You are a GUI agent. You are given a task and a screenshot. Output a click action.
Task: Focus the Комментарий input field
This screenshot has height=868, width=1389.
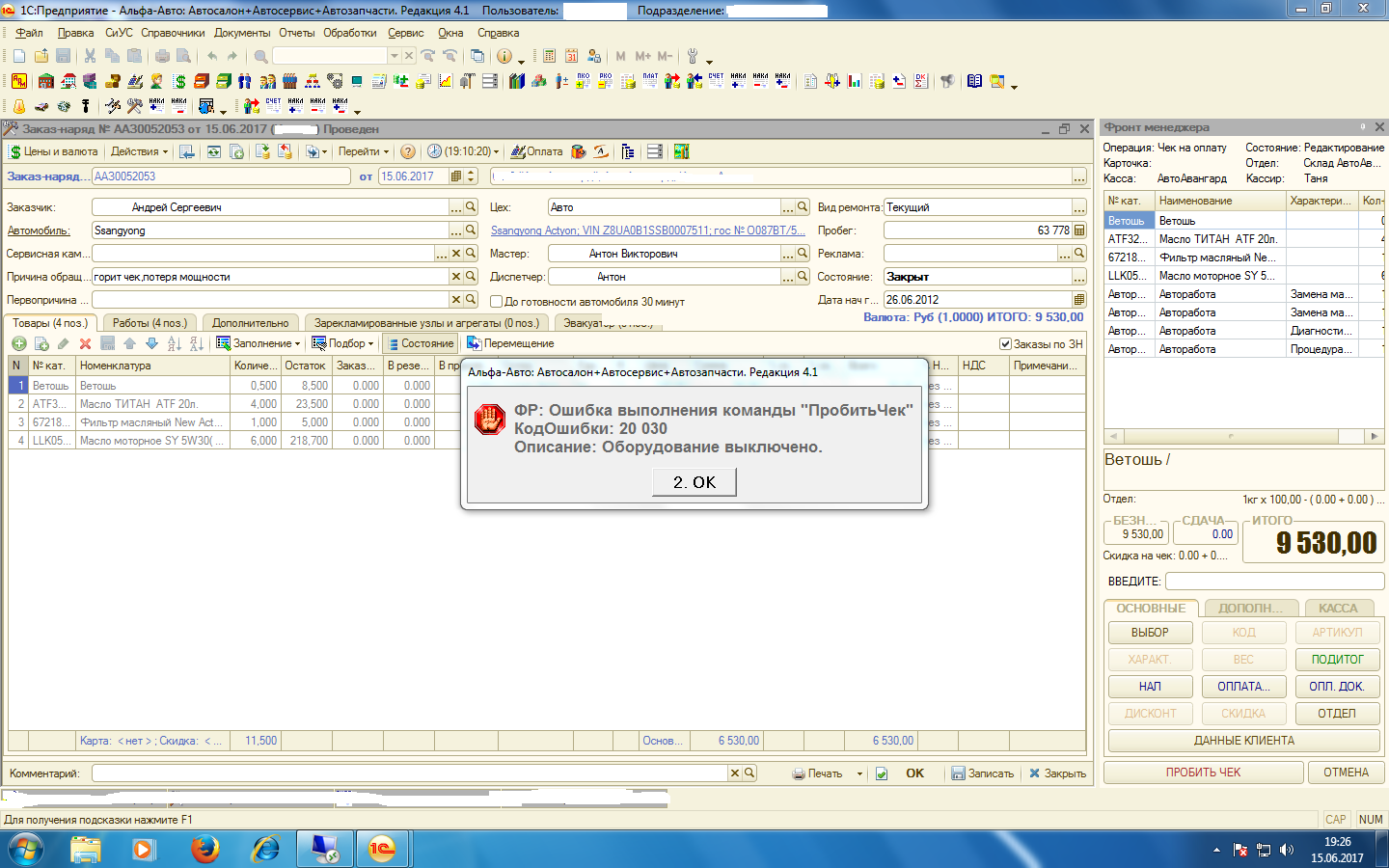tap(410, 773)
